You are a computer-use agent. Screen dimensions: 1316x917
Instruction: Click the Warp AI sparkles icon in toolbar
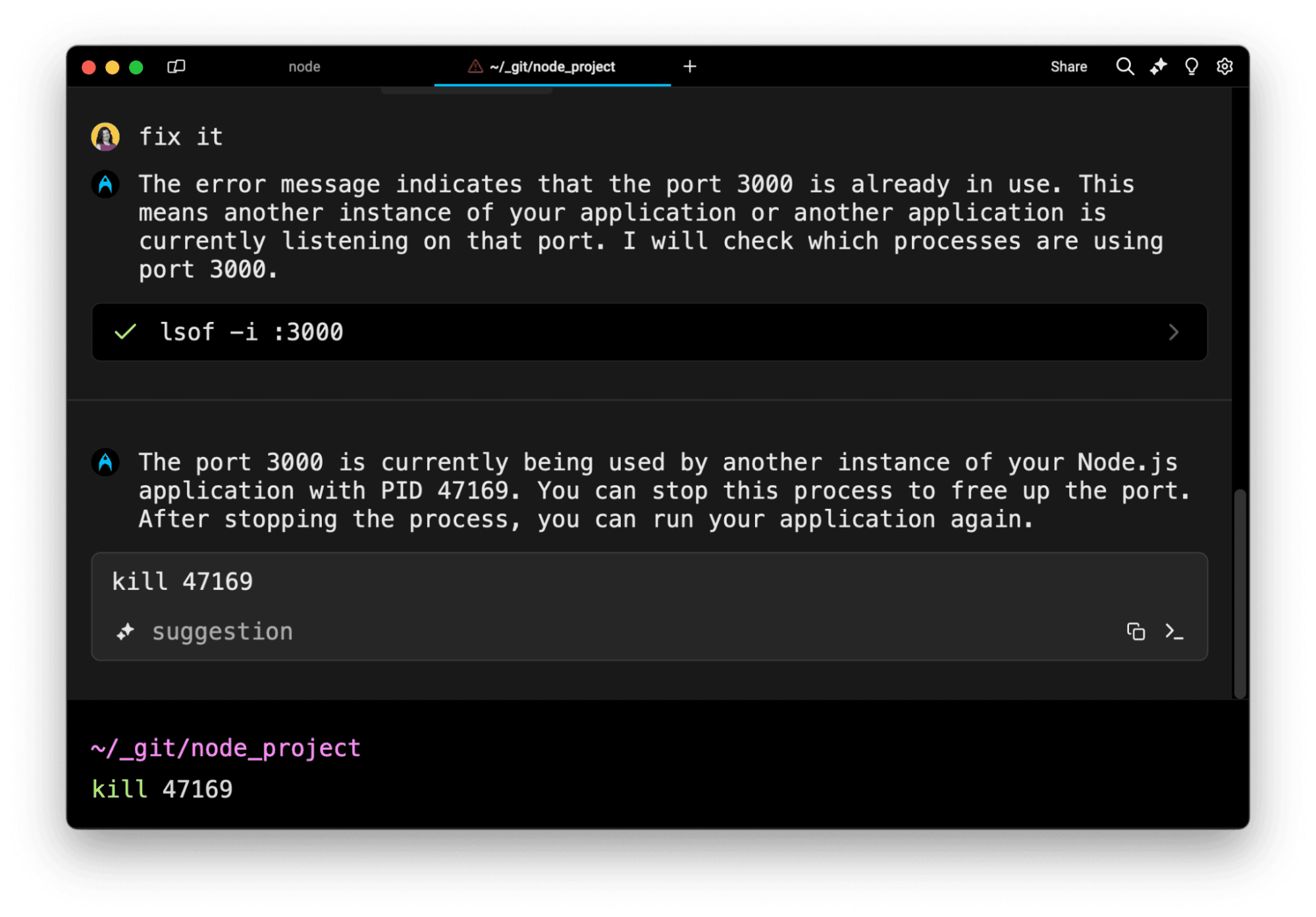pyautogui.click(x=1158, y=66)
